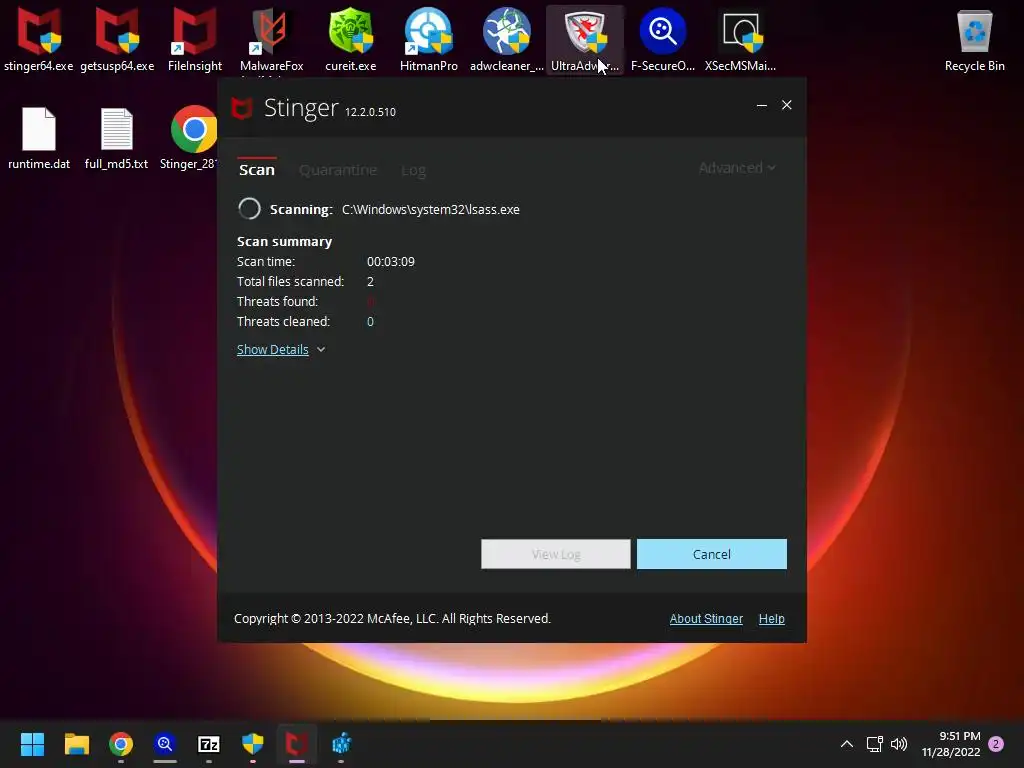Image resolution: width=1024 pixels, height=768 pixels.
Task: Launch MalwareFox desktop shortcut
Action: 271,39
